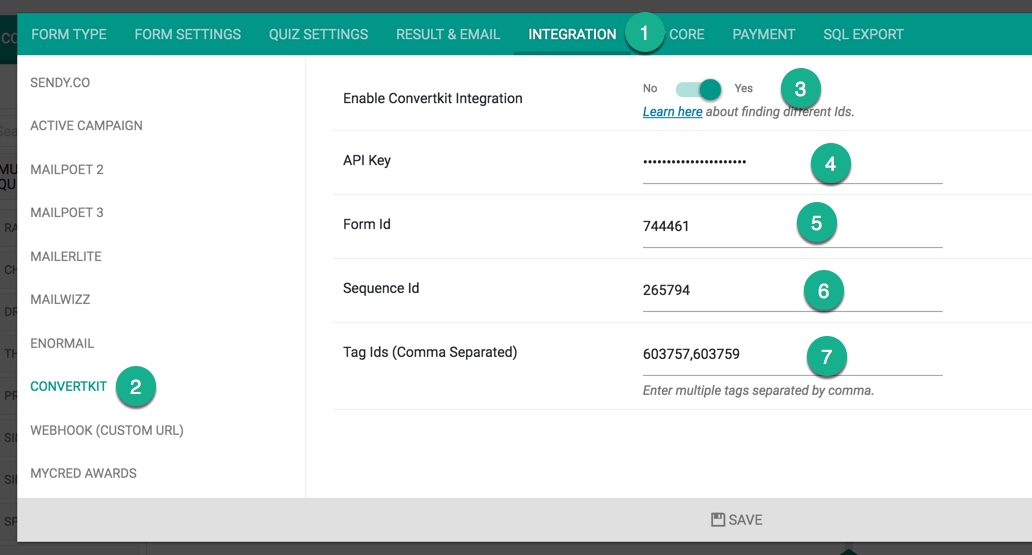Select Enormail integration

(x=62, y=343)
